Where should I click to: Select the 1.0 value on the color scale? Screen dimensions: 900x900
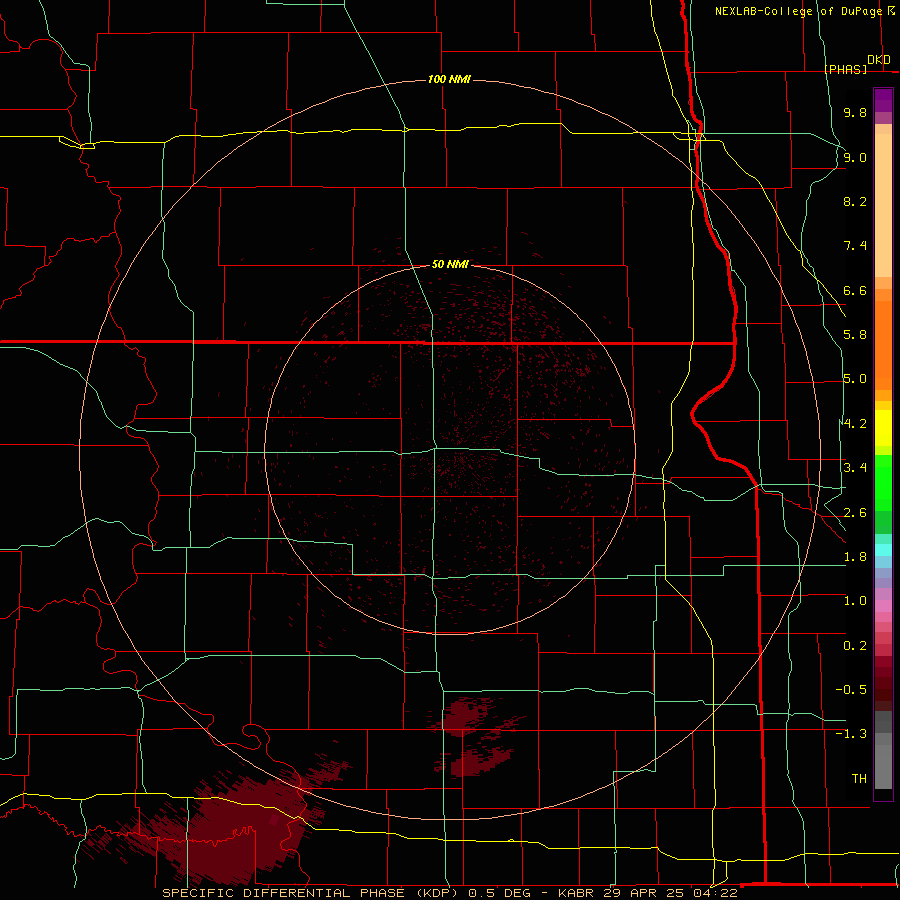[855, 601]
